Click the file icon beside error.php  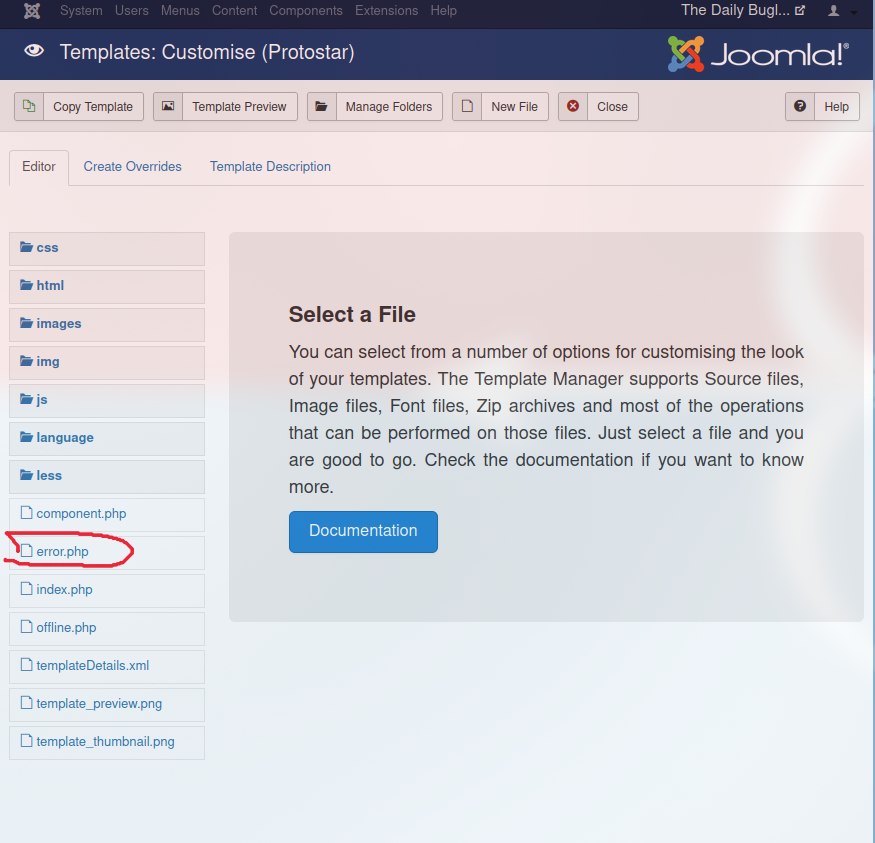[26, 551]
